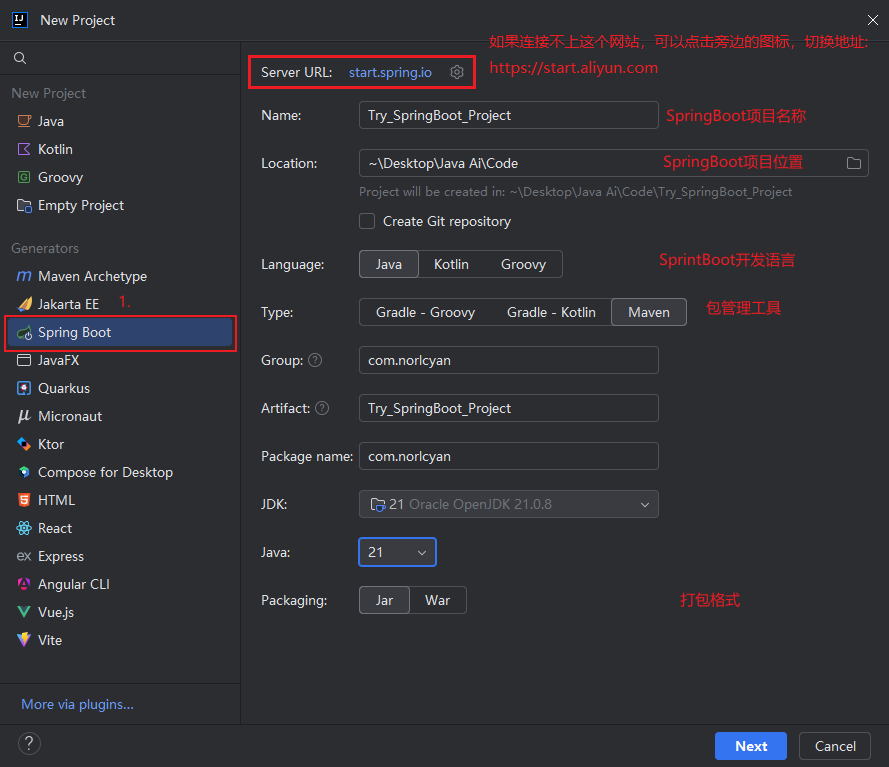Click the React atom icon
The height and width of the screenshot is (767, 889).
tap(24, 528)
